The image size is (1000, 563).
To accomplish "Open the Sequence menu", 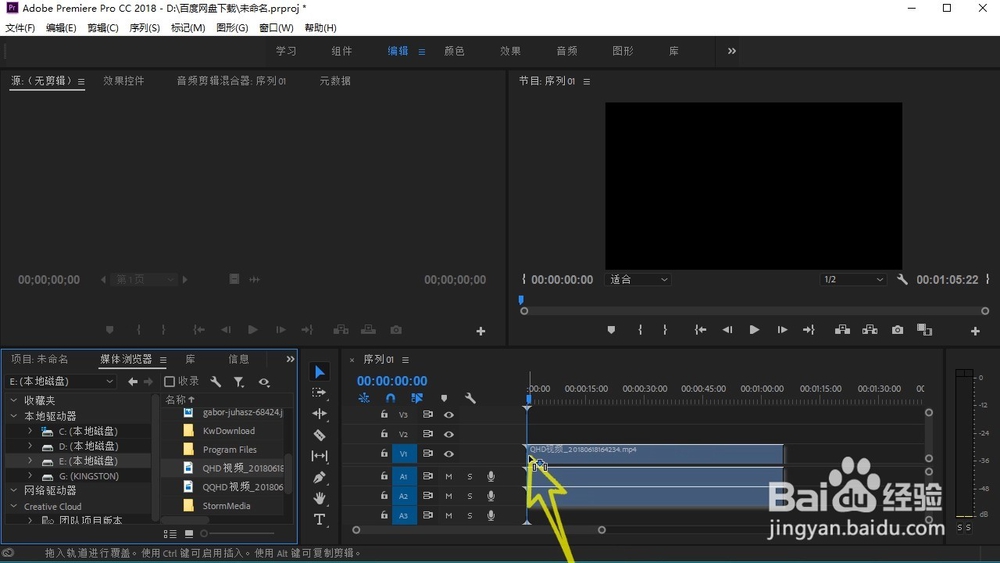I will pos(145,28).
